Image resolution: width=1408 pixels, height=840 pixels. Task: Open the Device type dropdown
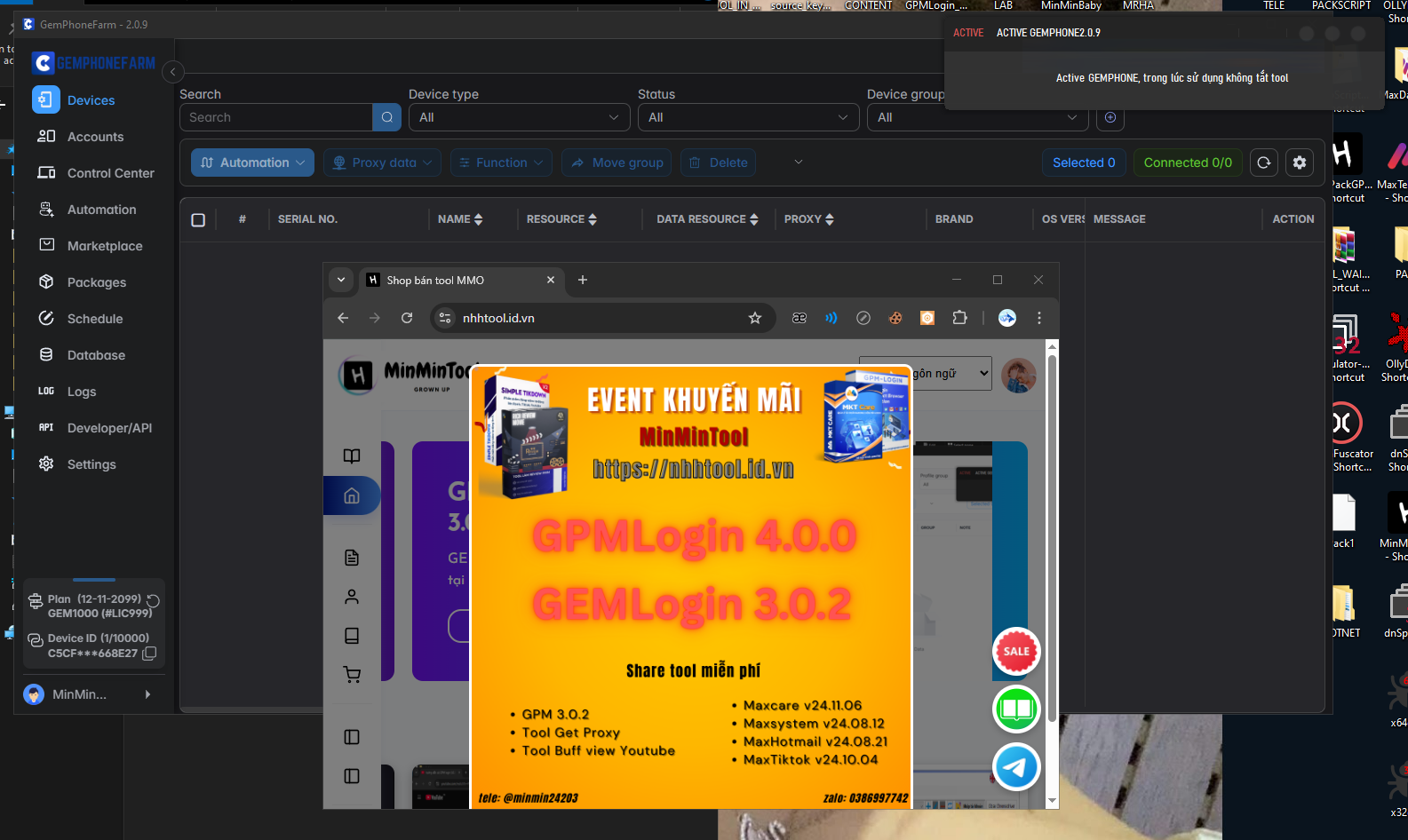(519, 117)
